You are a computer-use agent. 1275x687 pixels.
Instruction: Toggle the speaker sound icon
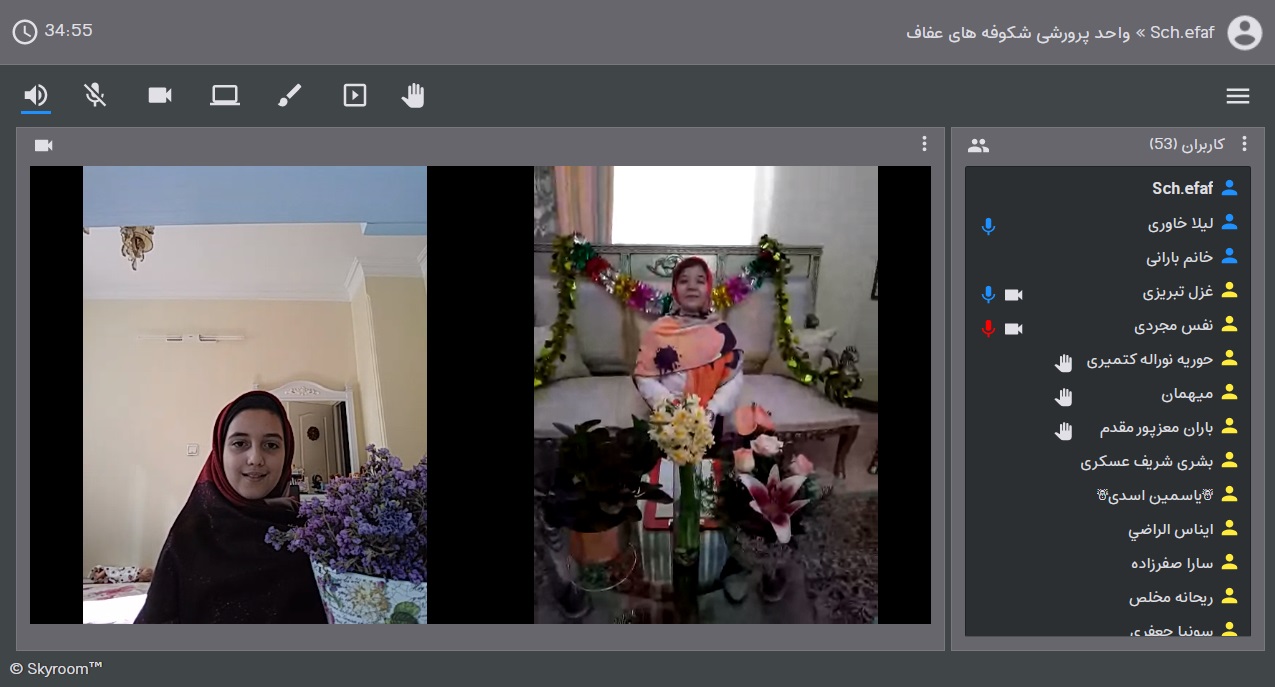pos(36,95)
